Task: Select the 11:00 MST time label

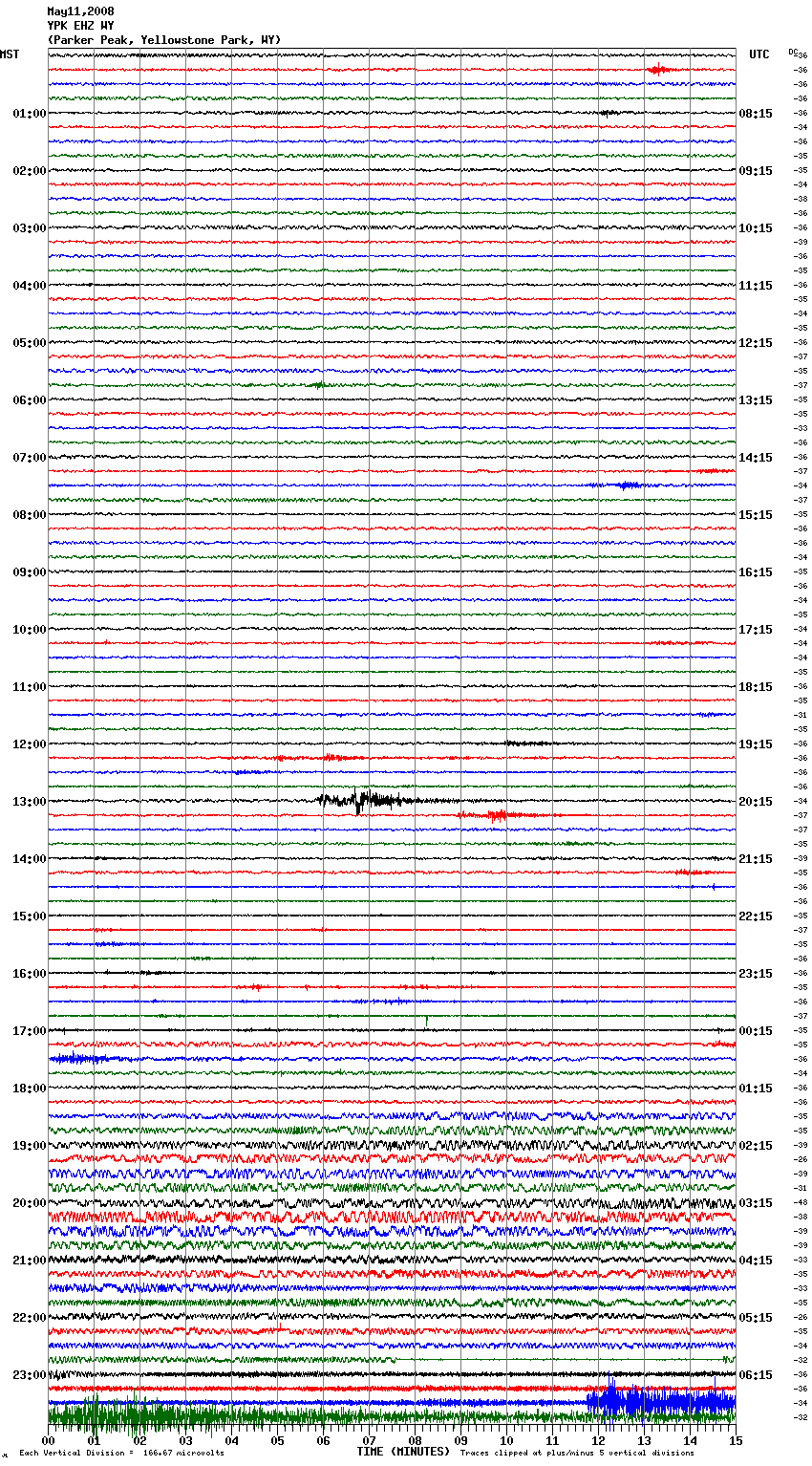Action: coord(30,687)
